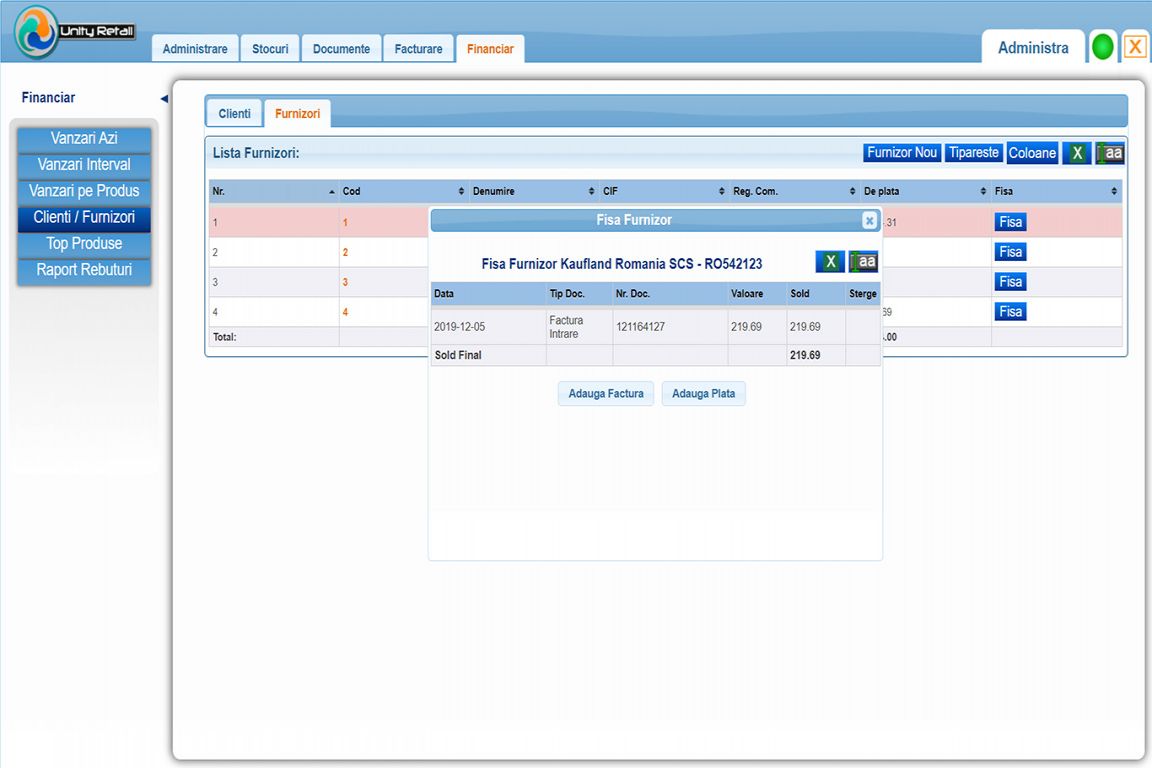Image resolution: width=1152 pixels, height=768 pixels.
Task: Open Fisa for supplier row 1
Action: coord(1010,222)
